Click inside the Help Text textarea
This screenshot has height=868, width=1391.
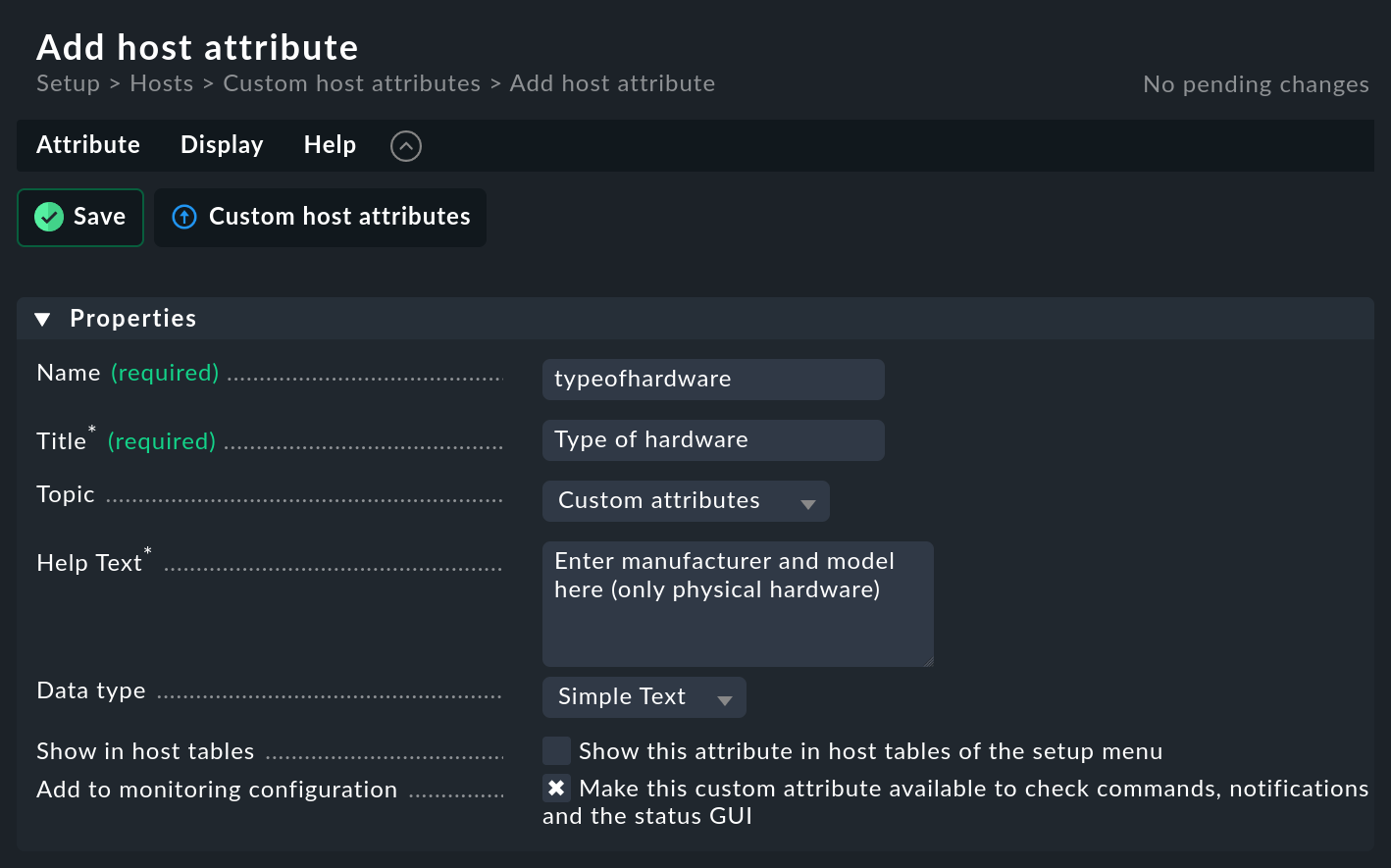(738, 604)
